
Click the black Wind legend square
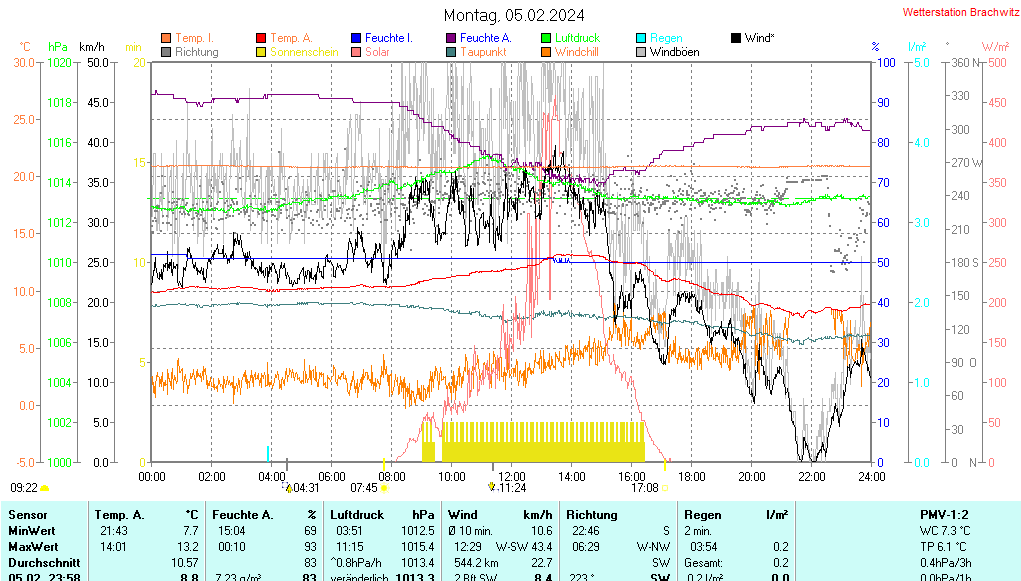pyautogui.click(x=736, y=38)
